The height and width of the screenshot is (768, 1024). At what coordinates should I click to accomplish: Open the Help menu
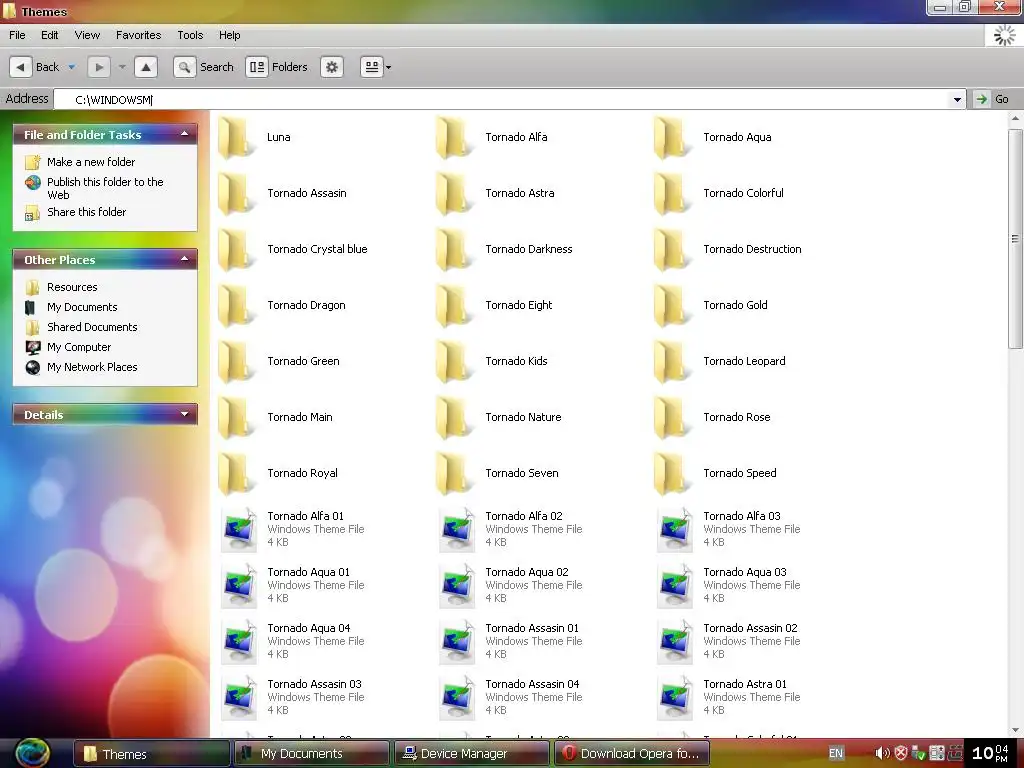[x=229, y=35]
